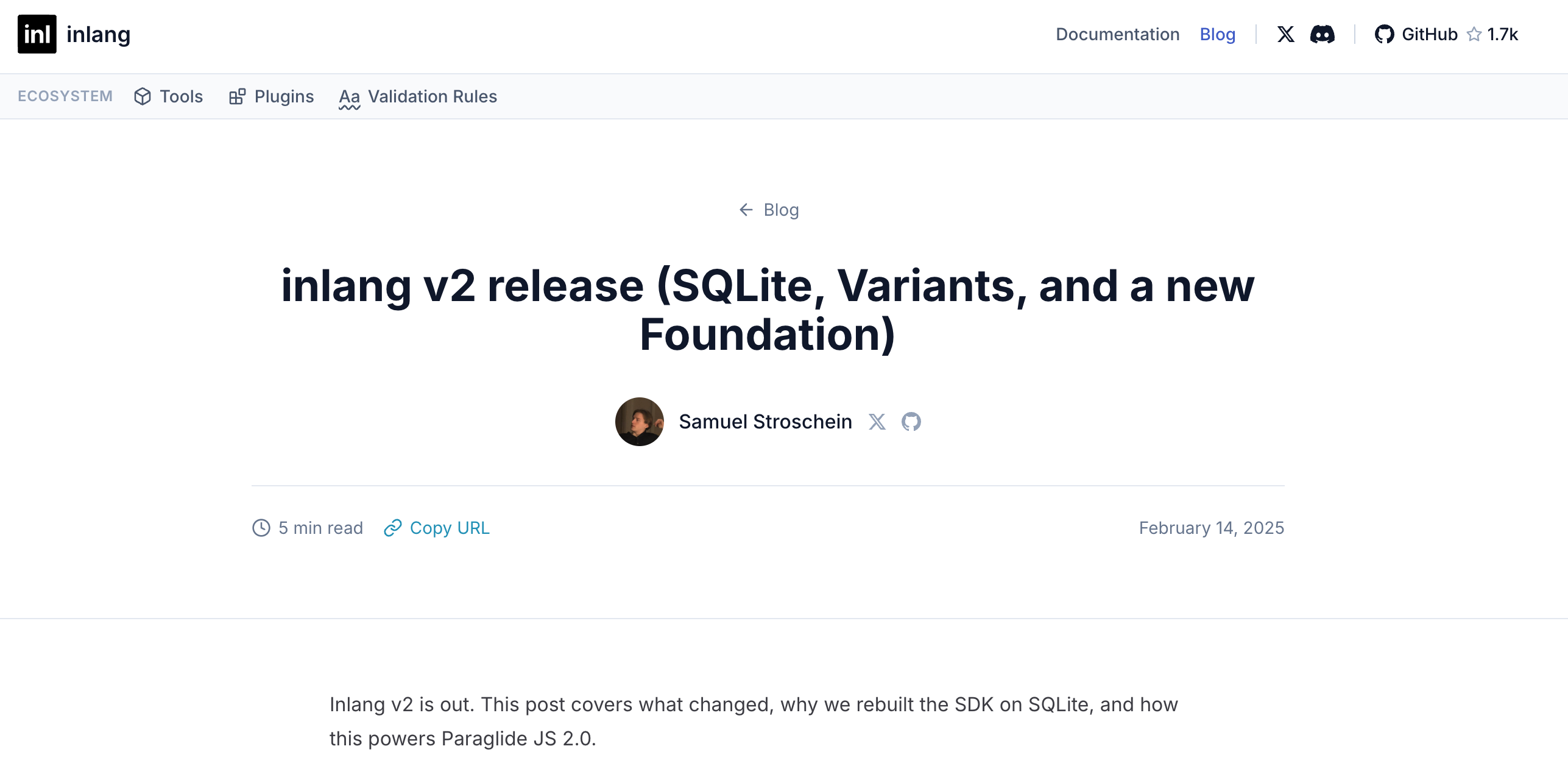Image resolution: width=1568 pixels, height=774 pixels.
Task: Click the 1.7k GitHub stars count
Action: click(1502, 34)
